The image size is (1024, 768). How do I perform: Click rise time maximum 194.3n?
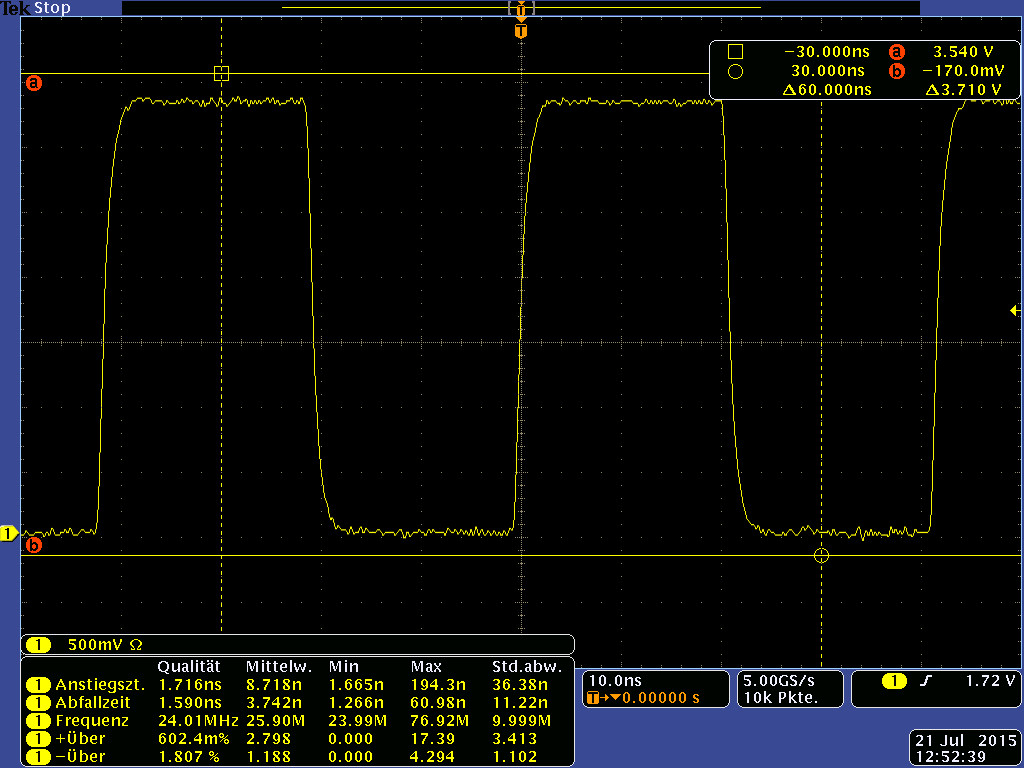[x=438, y=685]
